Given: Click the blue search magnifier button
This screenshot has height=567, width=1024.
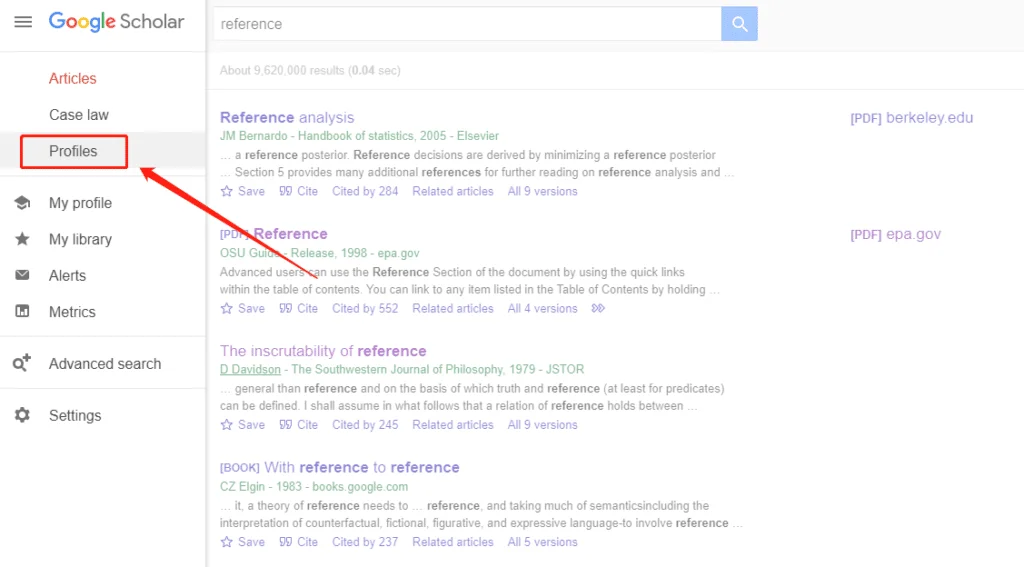Looking at the screenshot, I should (x=739, y=24).
